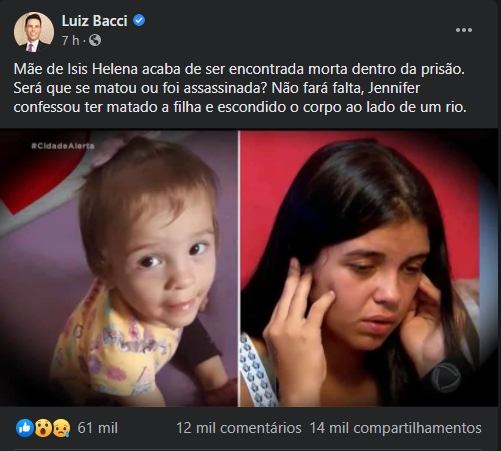Open Luiz Bacci's profile picture
Screen dimensions: 501x451
(34, 32)
